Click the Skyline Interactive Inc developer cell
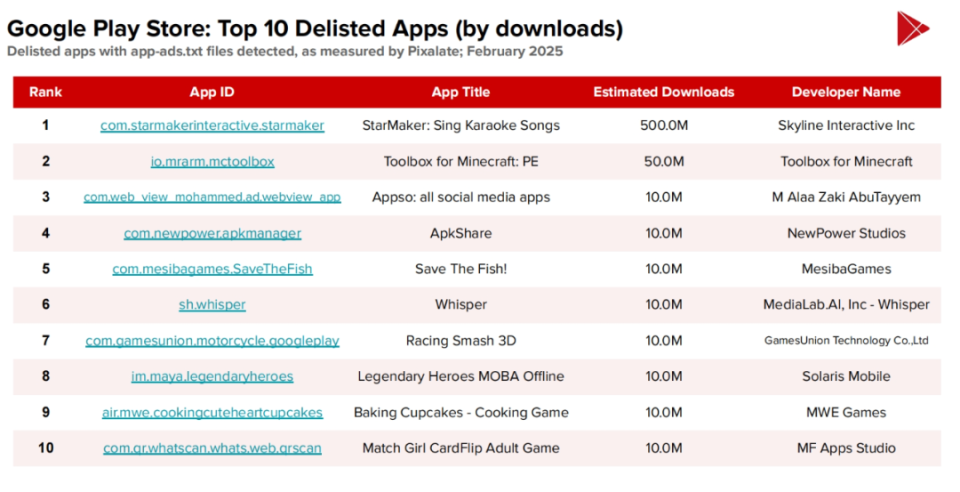This screenshot has height=492, width=960. coord(846,126)
